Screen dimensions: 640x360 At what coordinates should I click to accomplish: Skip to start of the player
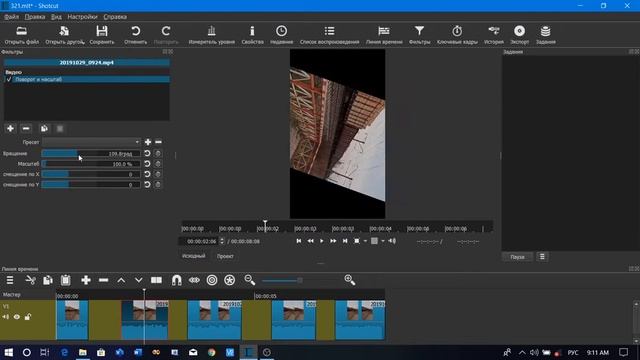pyautogui.click(x=299, y=241)
